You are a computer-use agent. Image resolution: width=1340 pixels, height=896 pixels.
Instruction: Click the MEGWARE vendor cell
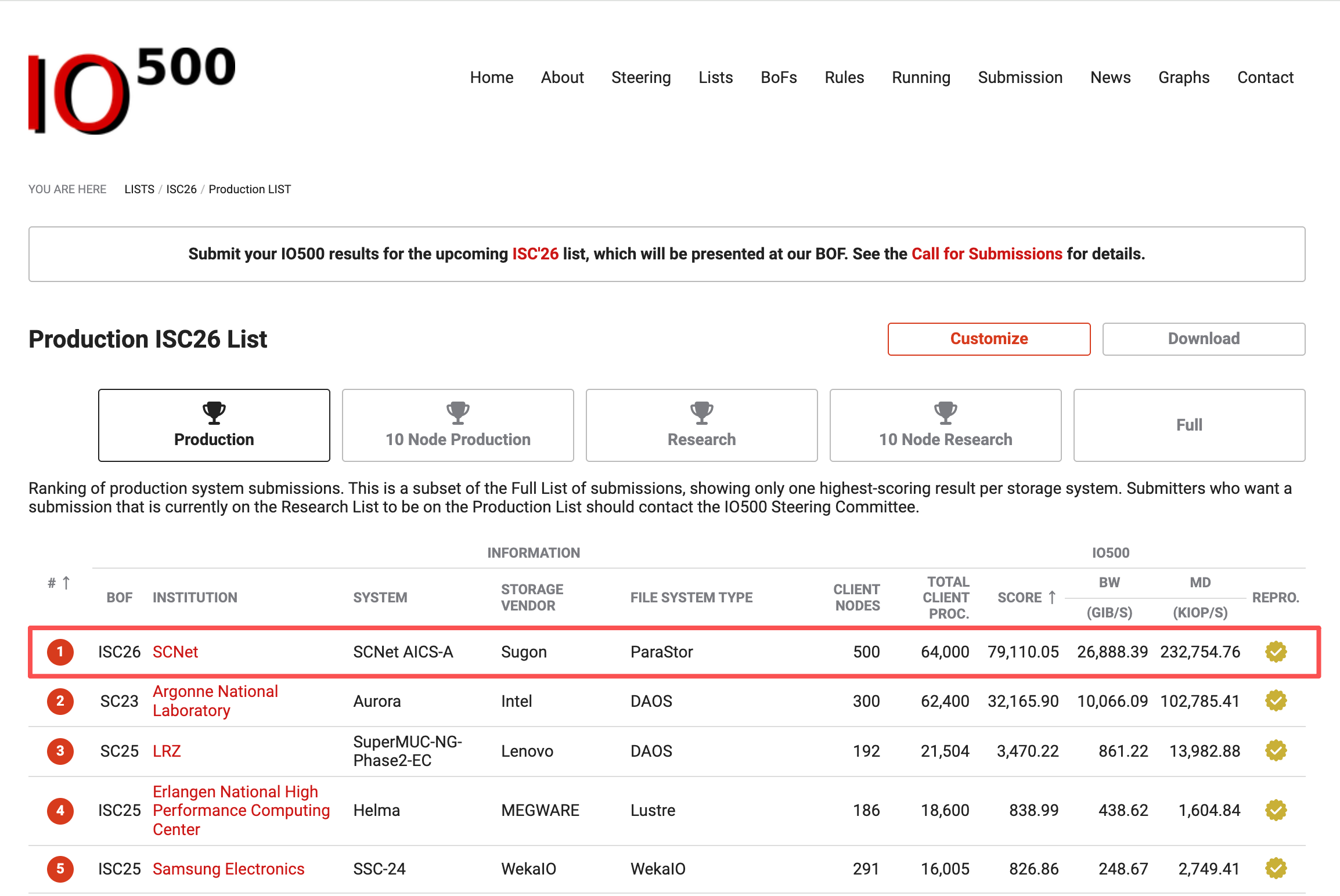[540, 810]
